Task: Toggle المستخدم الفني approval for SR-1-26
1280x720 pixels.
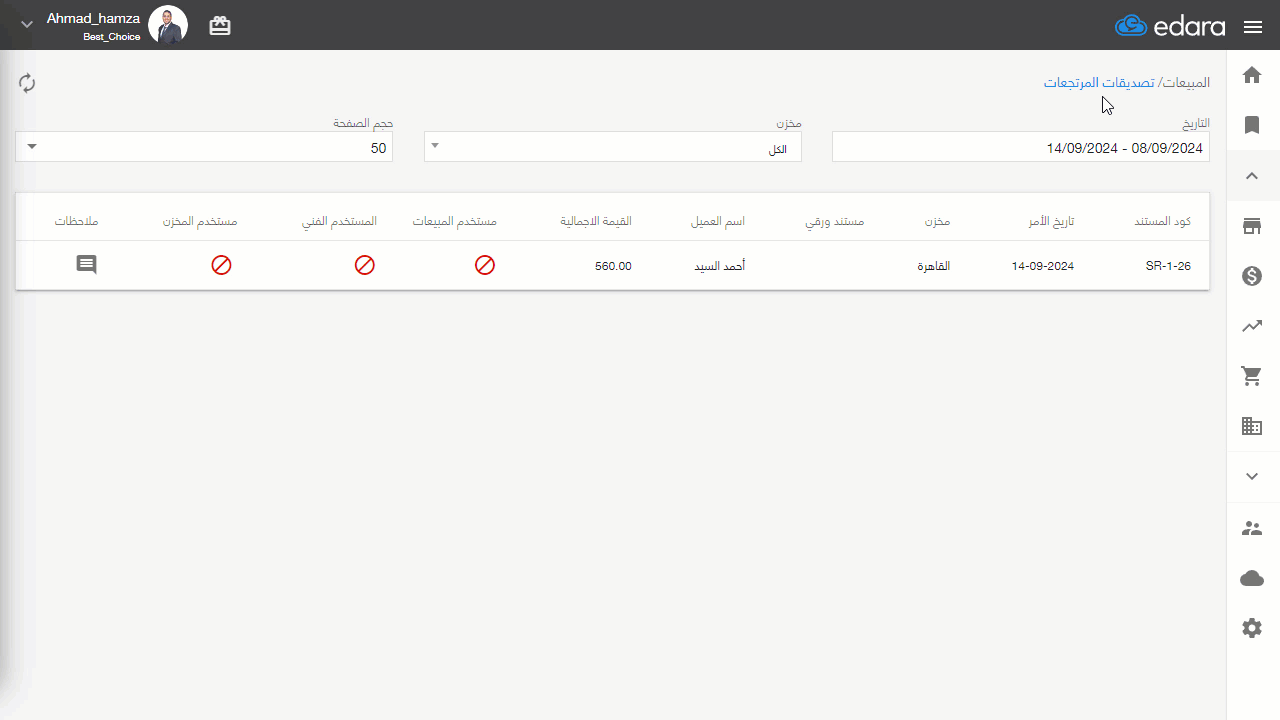Action: click(365, 265)
